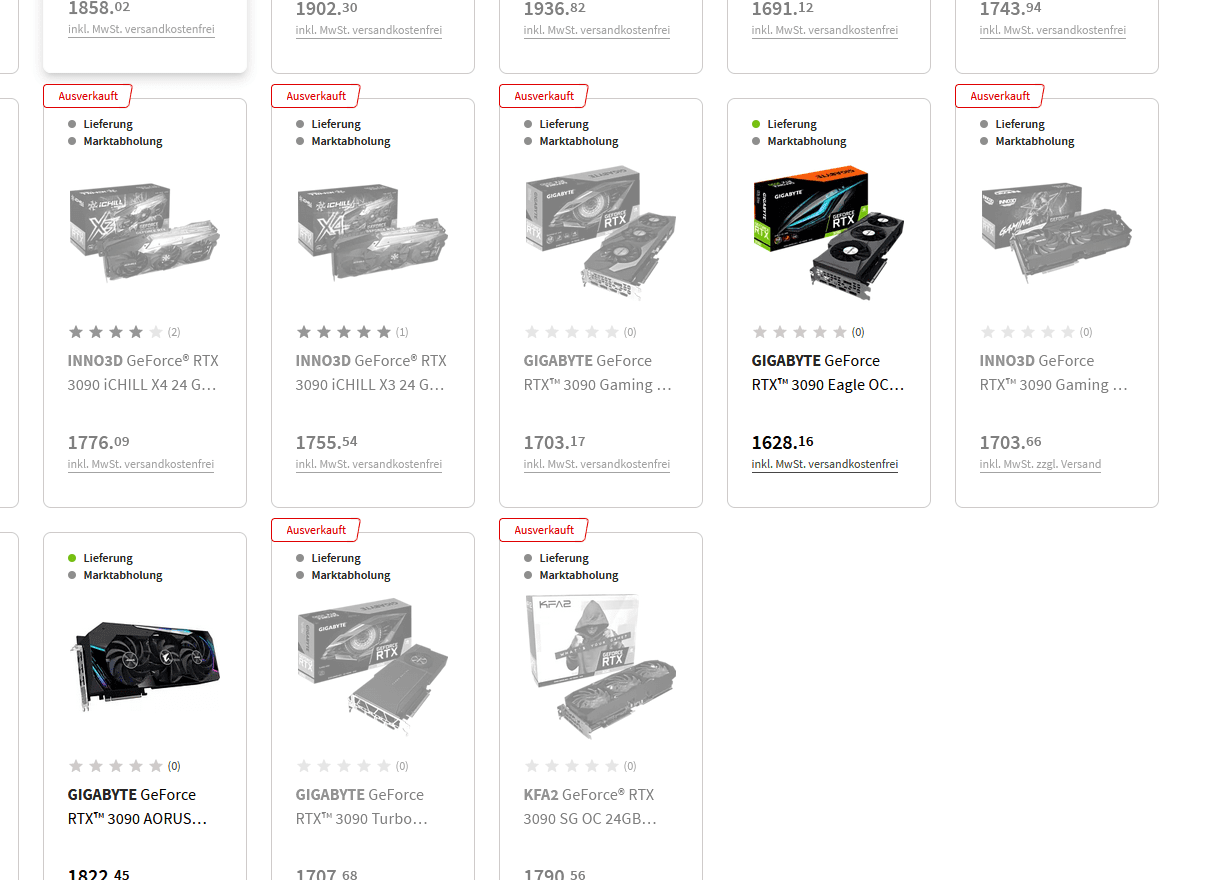Open GIGABYTE GeForce RTX 3090 AORUS title link

[x=139, y=806]
